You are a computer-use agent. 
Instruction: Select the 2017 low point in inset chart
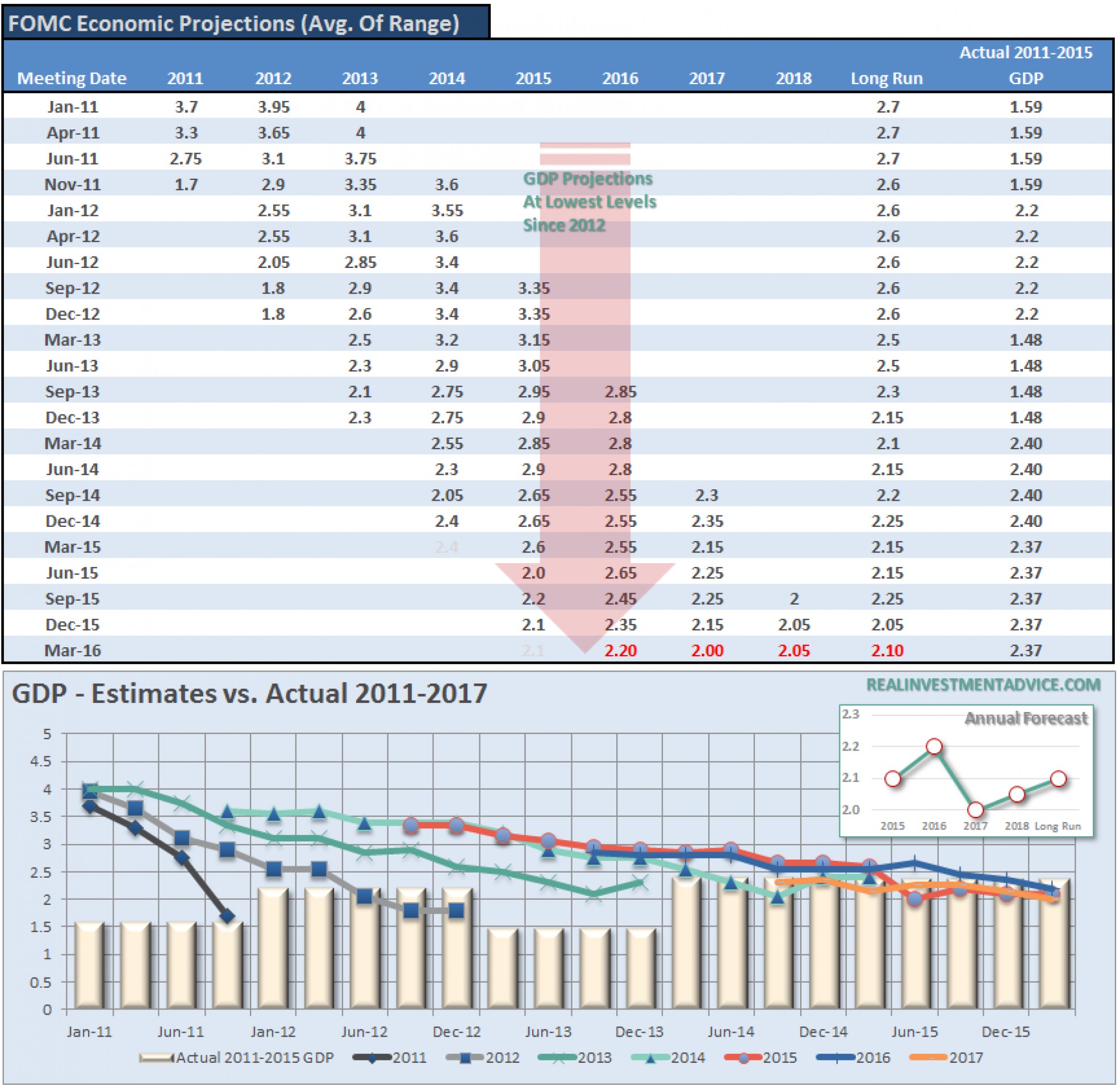976,810
